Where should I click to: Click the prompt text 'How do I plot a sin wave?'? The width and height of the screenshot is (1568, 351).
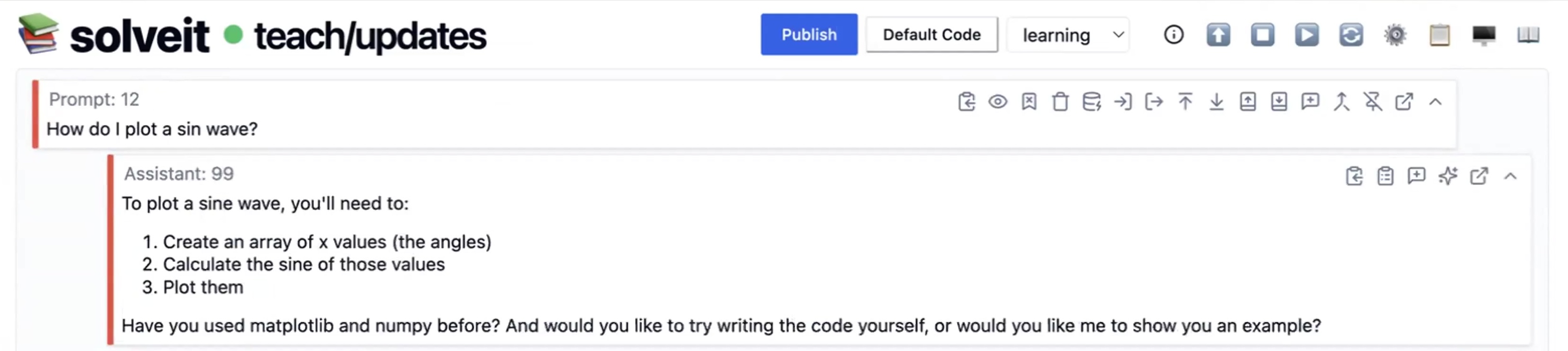(152, 129)
